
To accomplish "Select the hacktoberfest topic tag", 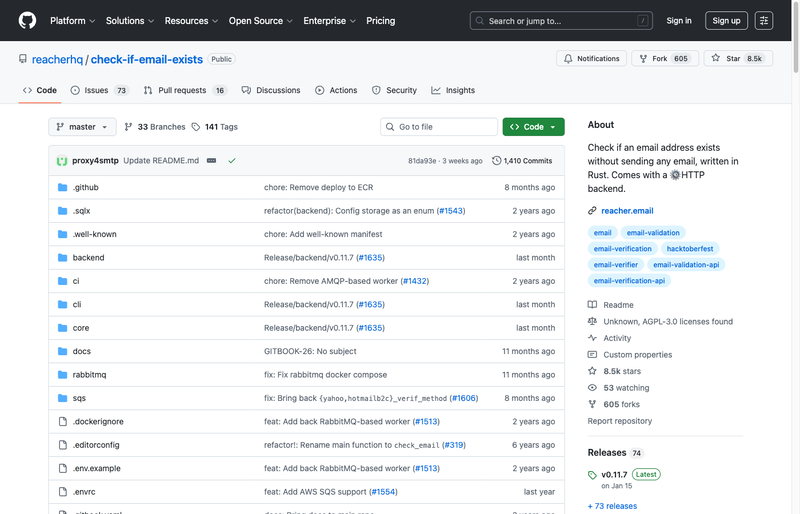I will tap(691, 248).
